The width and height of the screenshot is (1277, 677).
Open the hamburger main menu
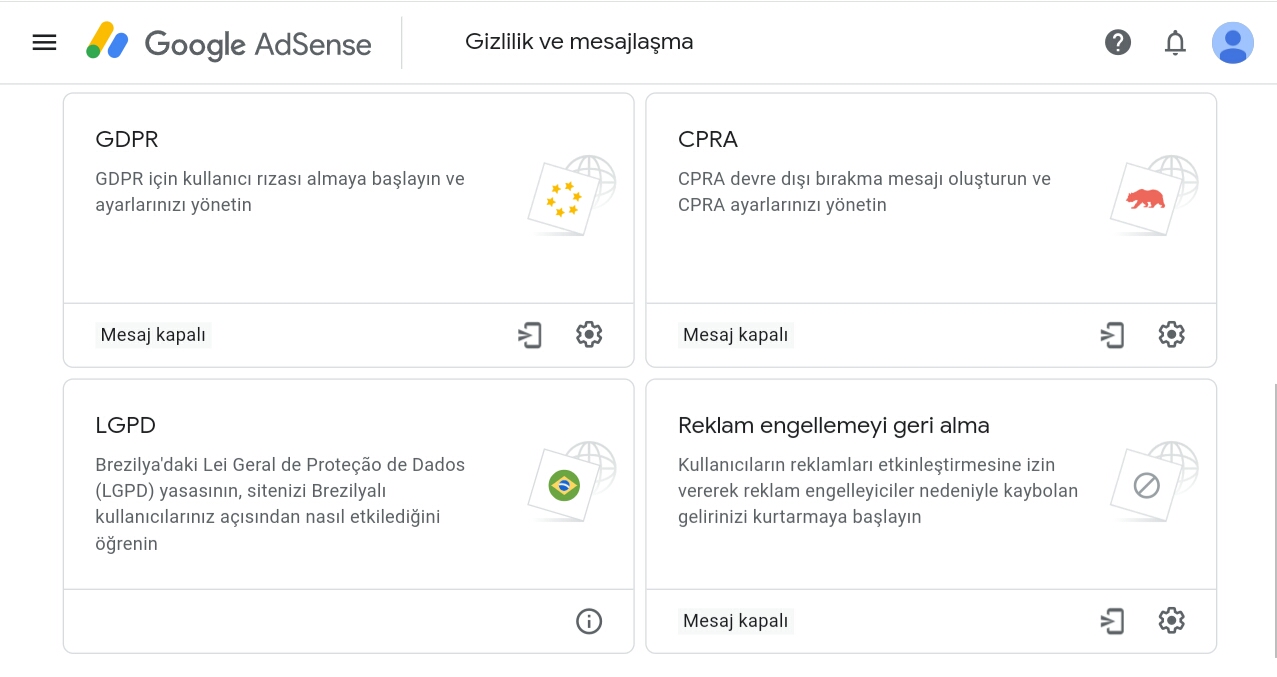[44, 42]
